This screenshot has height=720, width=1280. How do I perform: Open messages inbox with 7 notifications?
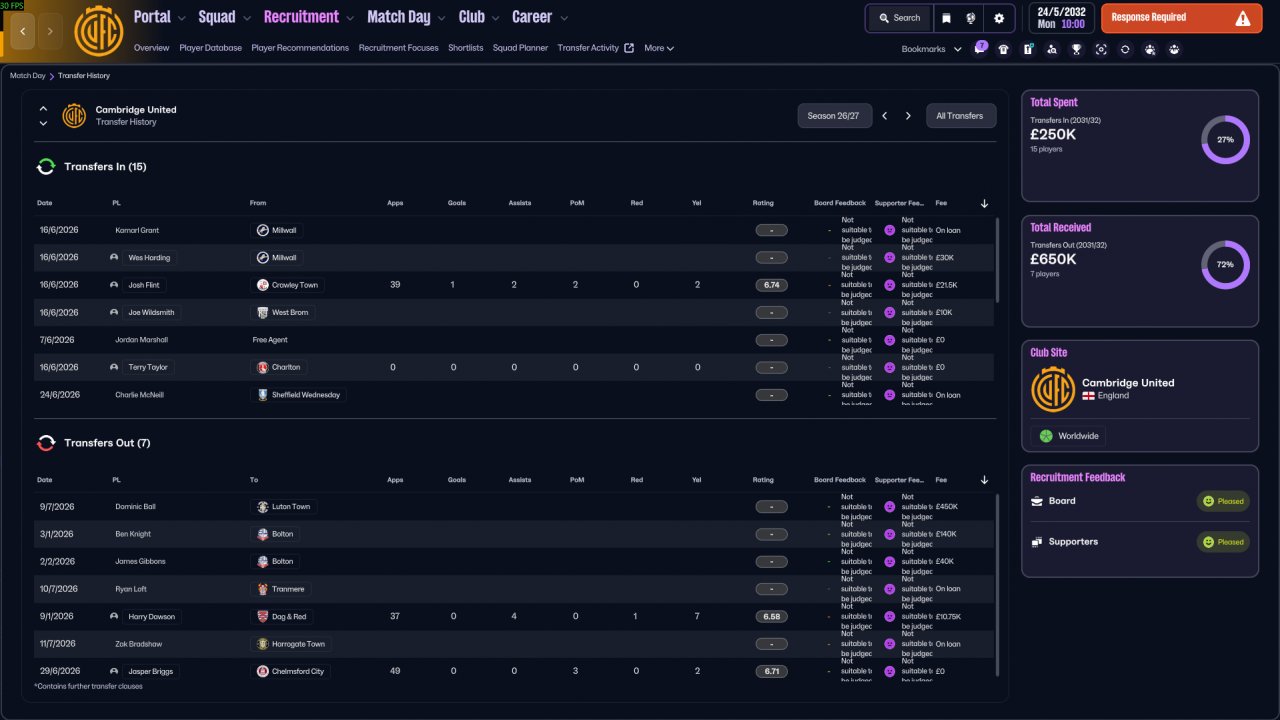(x=980, y=48)
